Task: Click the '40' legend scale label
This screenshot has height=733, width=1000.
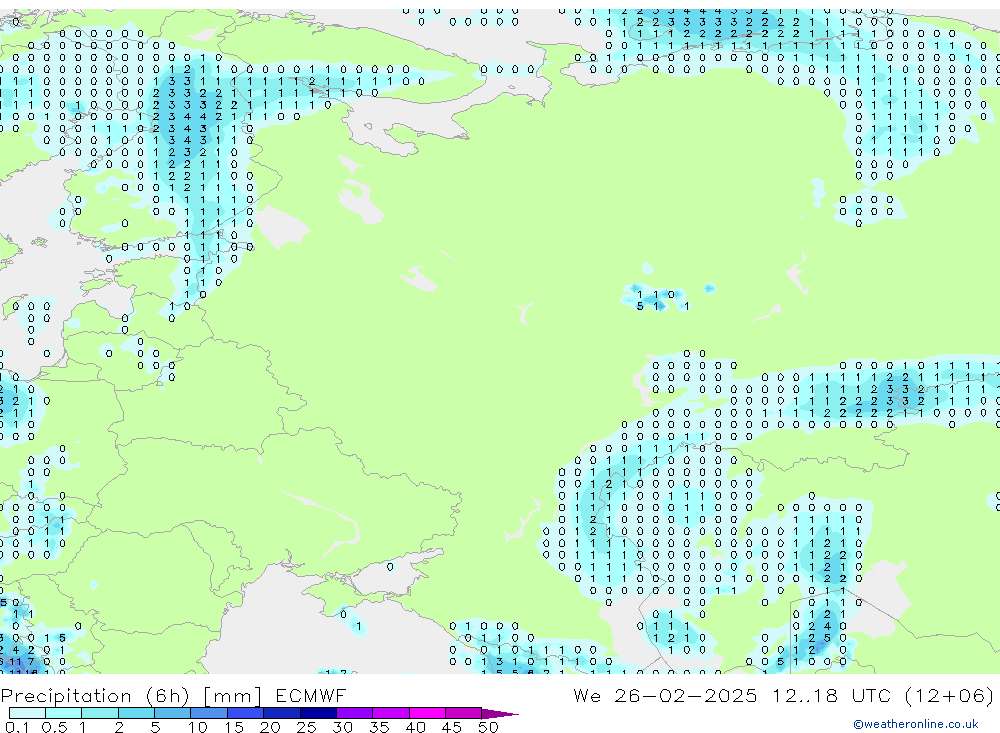Action: click(416, 727)
